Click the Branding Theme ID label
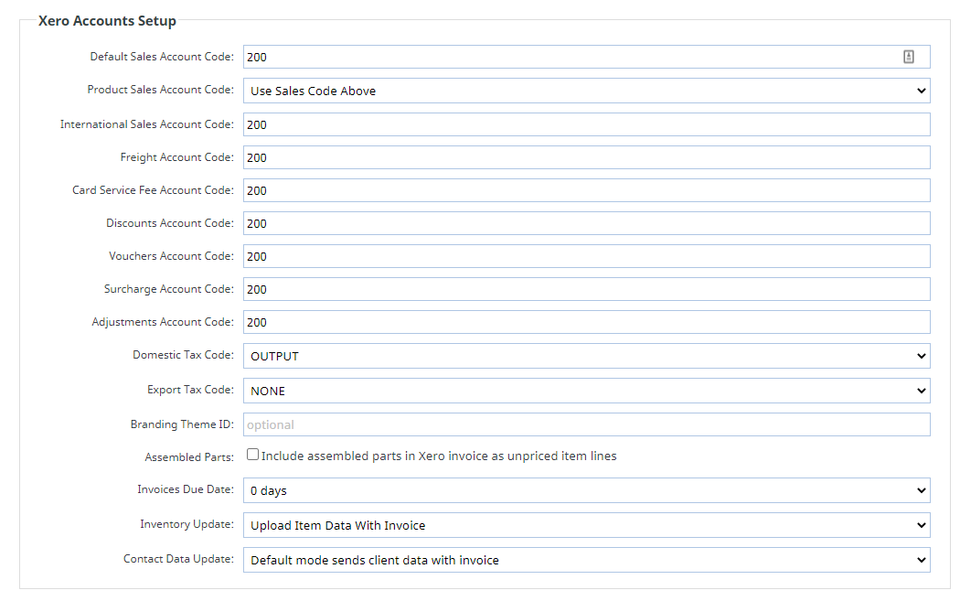The width and height of the screenshot is (960, 601). (182, 424)
